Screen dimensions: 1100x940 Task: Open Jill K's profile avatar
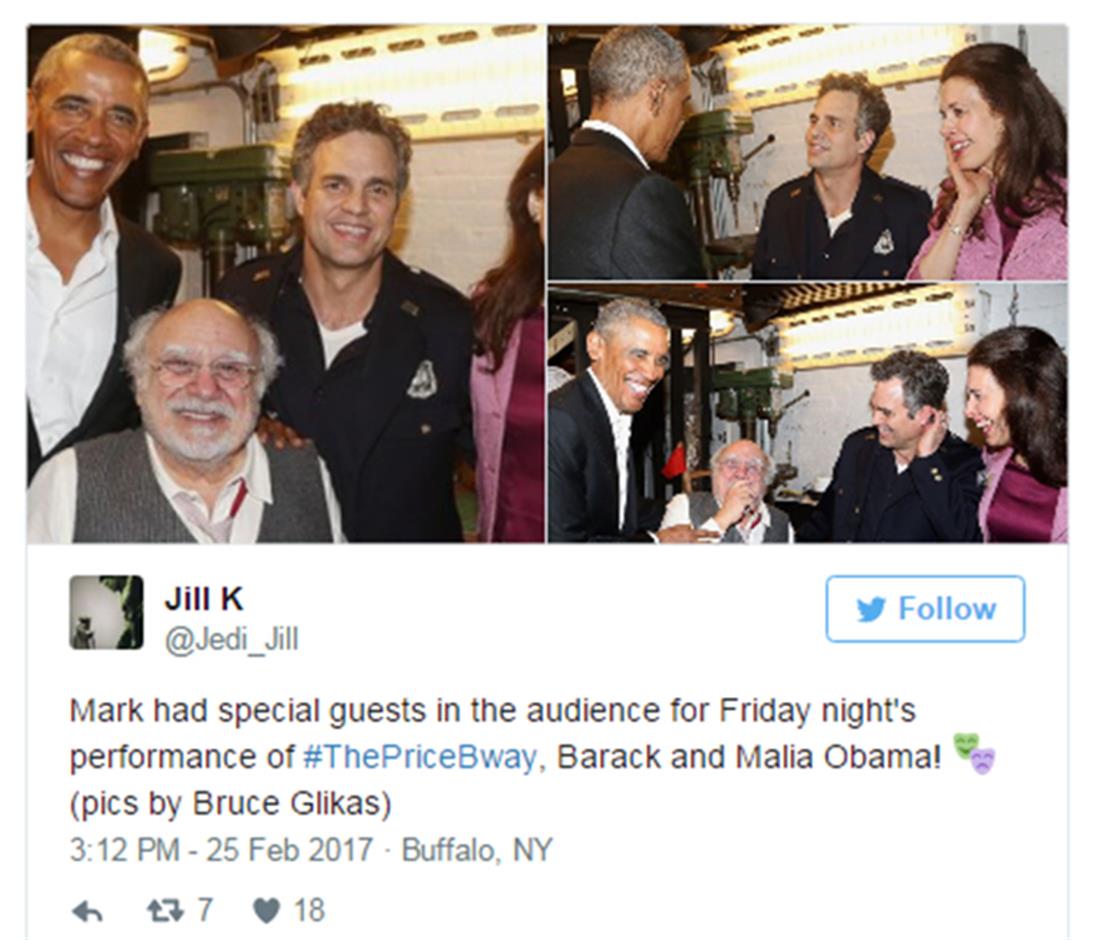point(107,612)
